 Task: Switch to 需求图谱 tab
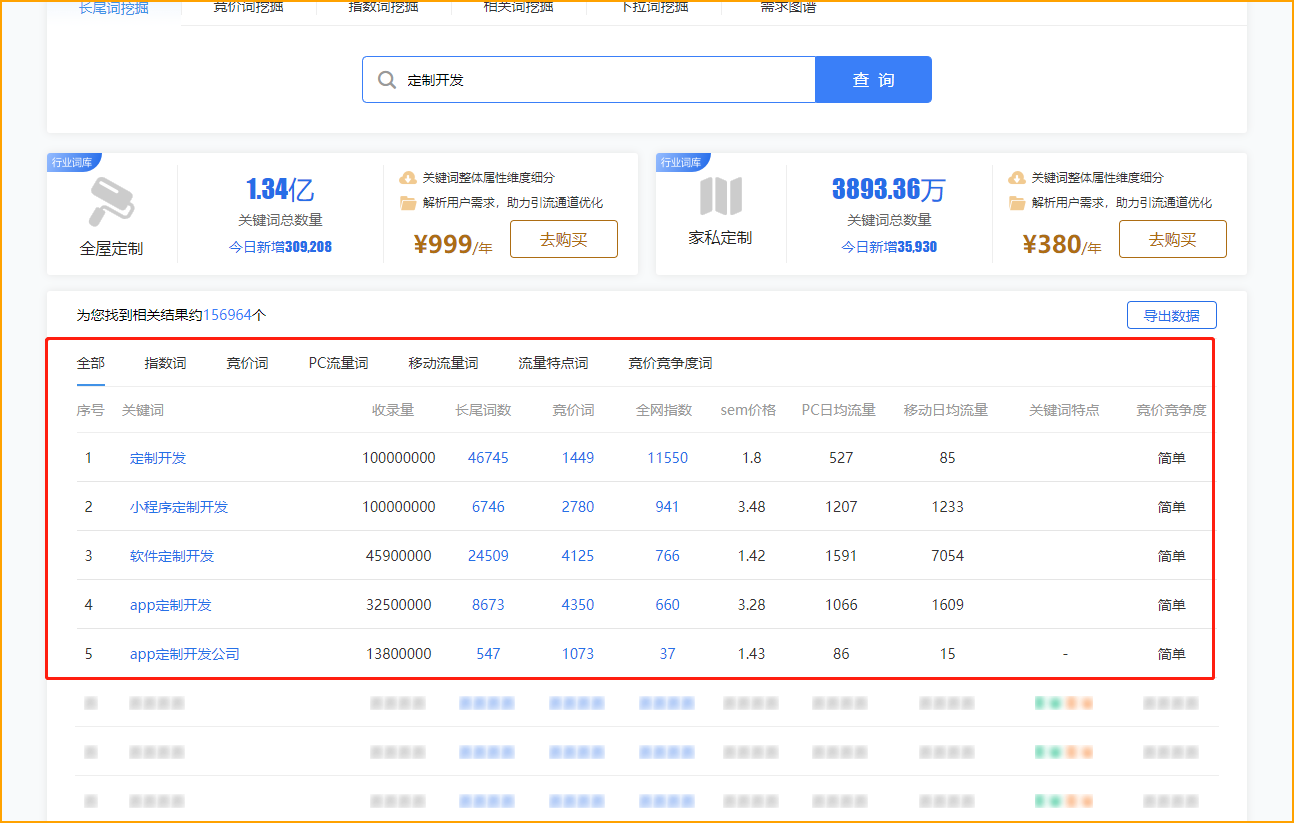point(788,7)
